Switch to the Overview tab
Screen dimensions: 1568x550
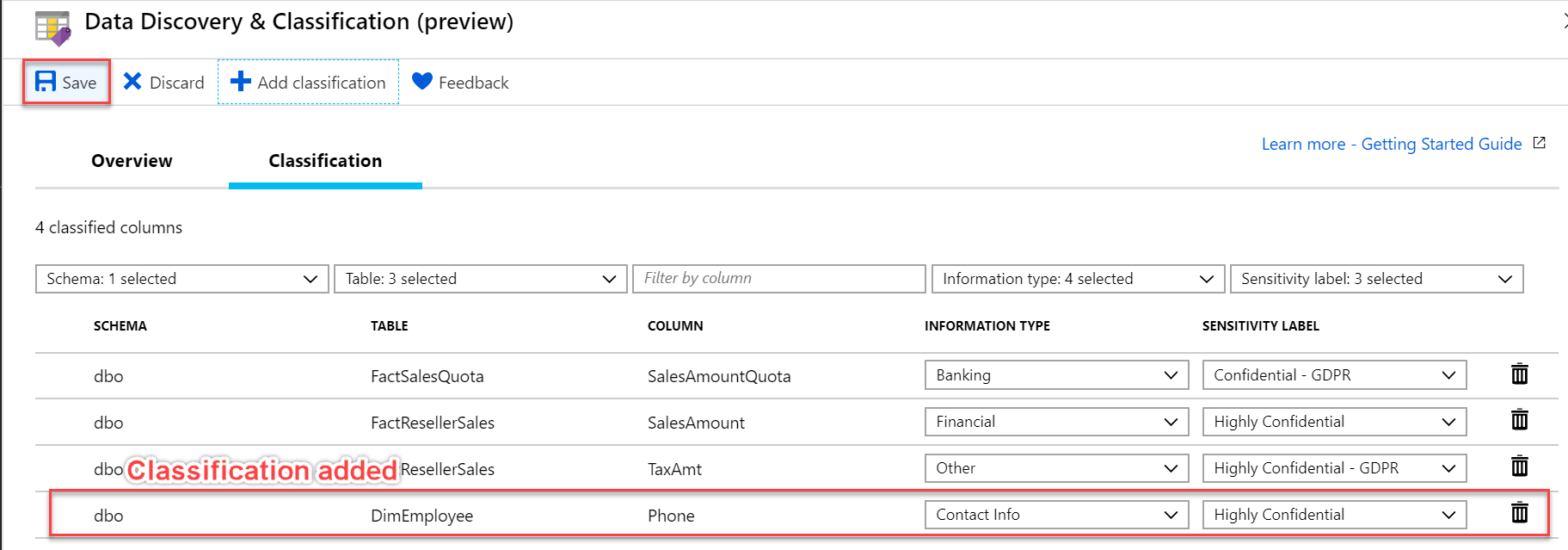(132, 161)
